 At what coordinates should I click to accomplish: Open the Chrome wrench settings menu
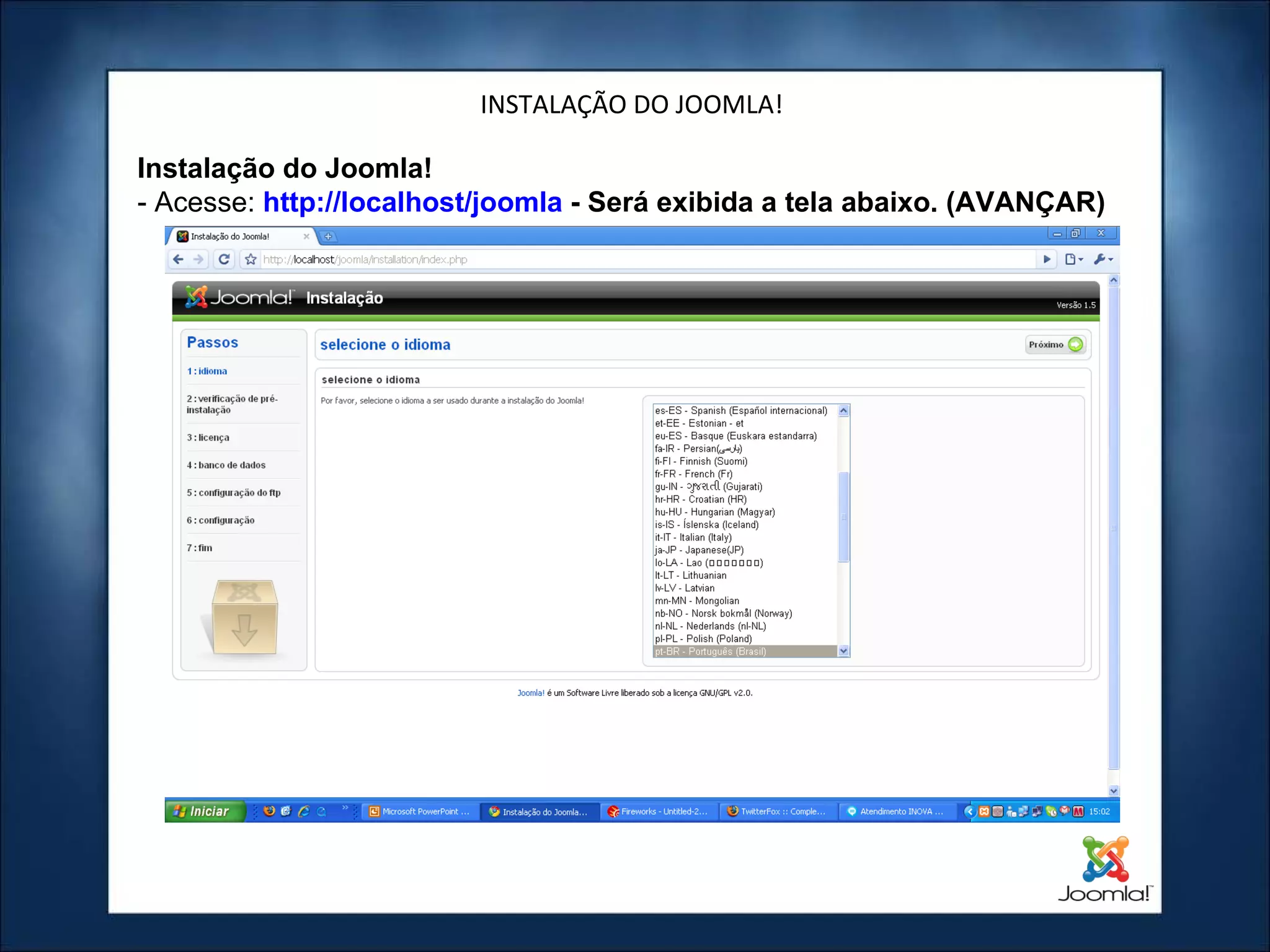click(1103, 260)
